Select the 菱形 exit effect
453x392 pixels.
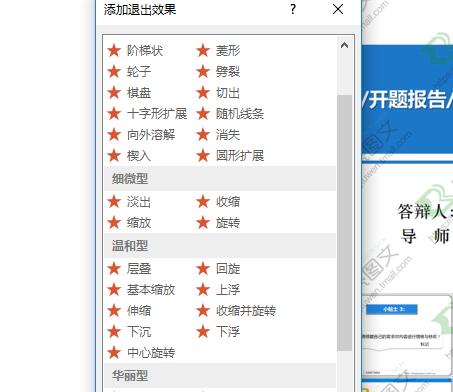pyautogui.click(x=218, y=51)
